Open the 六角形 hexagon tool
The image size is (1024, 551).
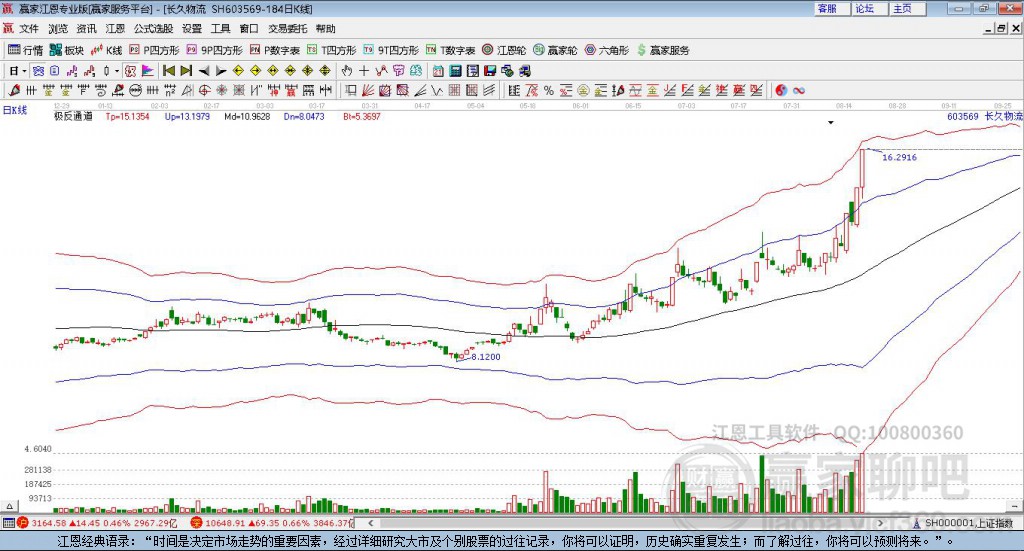click(x=607, y=50)
